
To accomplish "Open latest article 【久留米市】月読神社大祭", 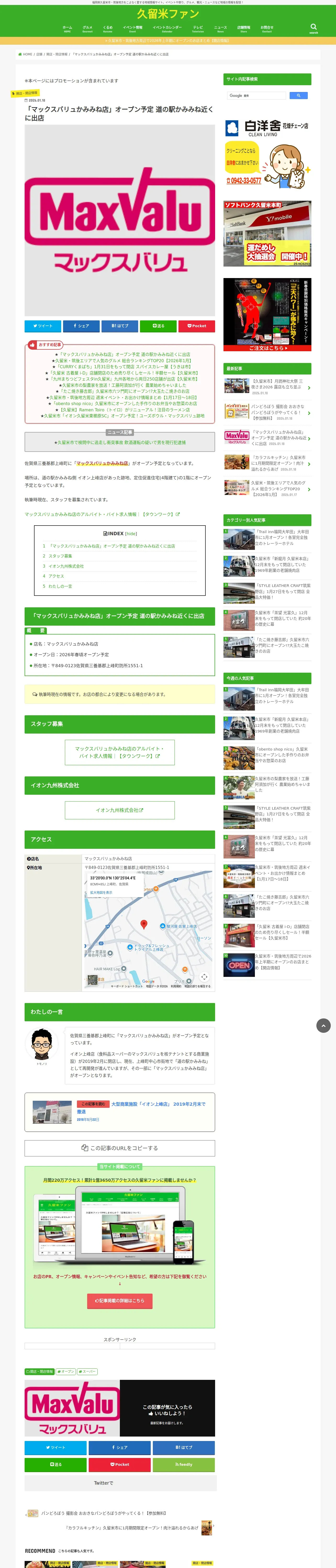I will (x=267, y=387).
